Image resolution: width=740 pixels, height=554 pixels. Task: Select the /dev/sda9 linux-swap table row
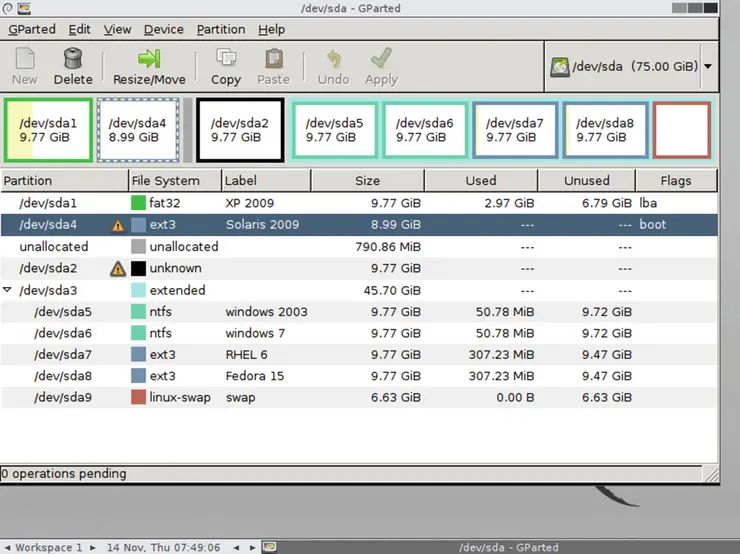300,397
